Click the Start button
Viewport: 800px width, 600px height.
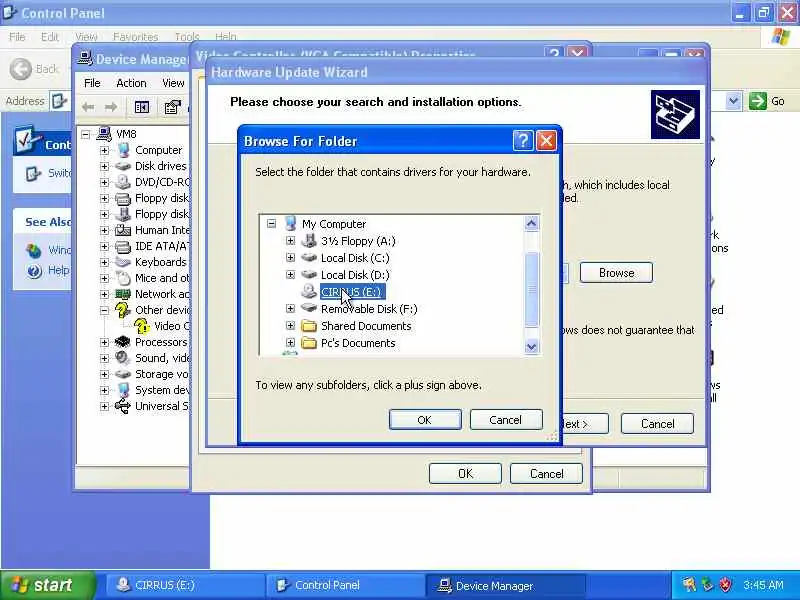(x=47, y=585)
